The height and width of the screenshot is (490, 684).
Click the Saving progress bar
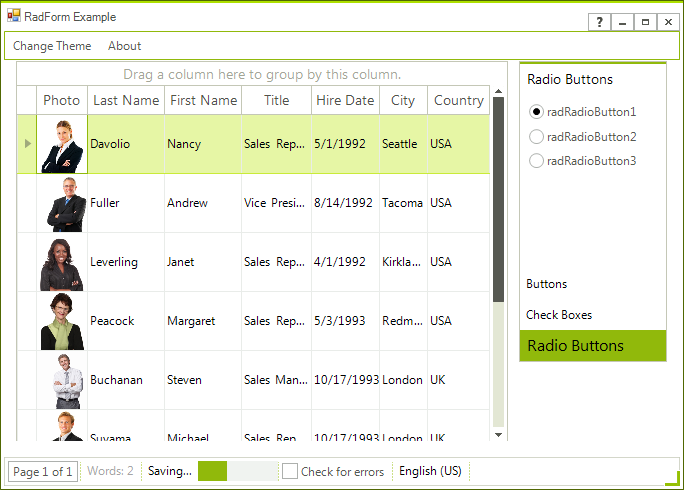[238, 471]
